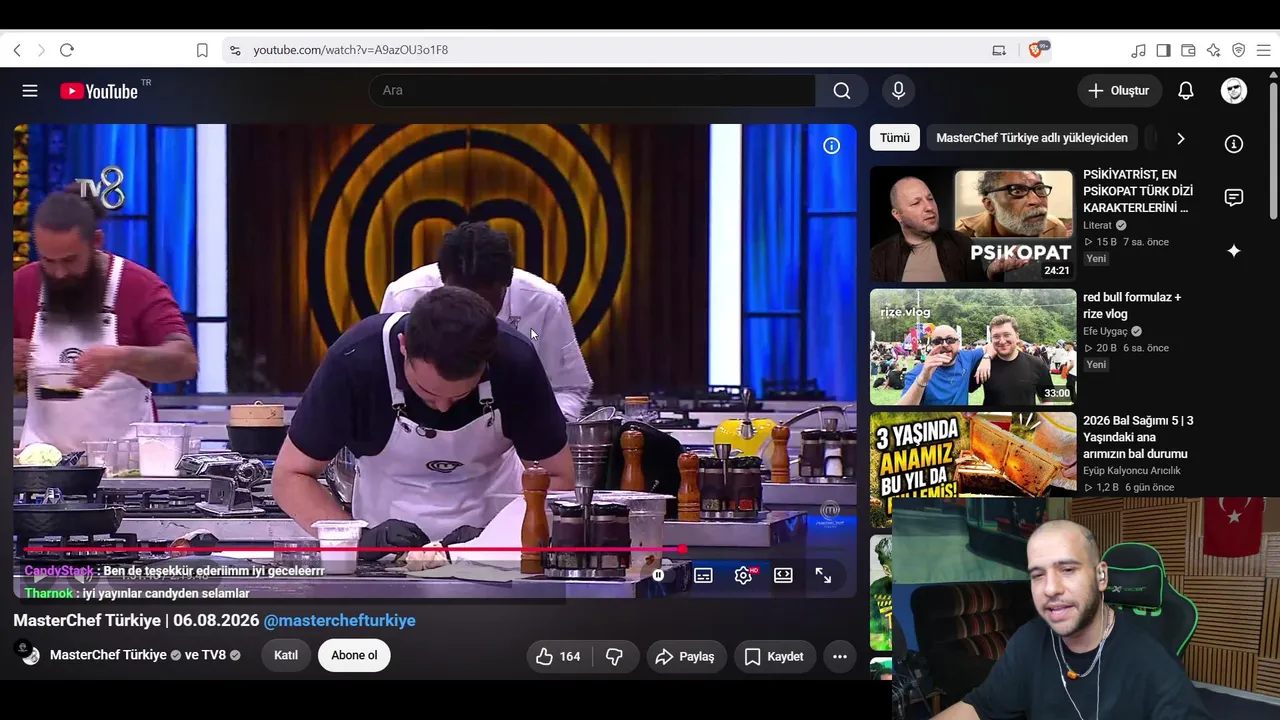This screenshot has width=1280, height=720.
Task: Click the Oluştur create button
Action: (1120, 91)
